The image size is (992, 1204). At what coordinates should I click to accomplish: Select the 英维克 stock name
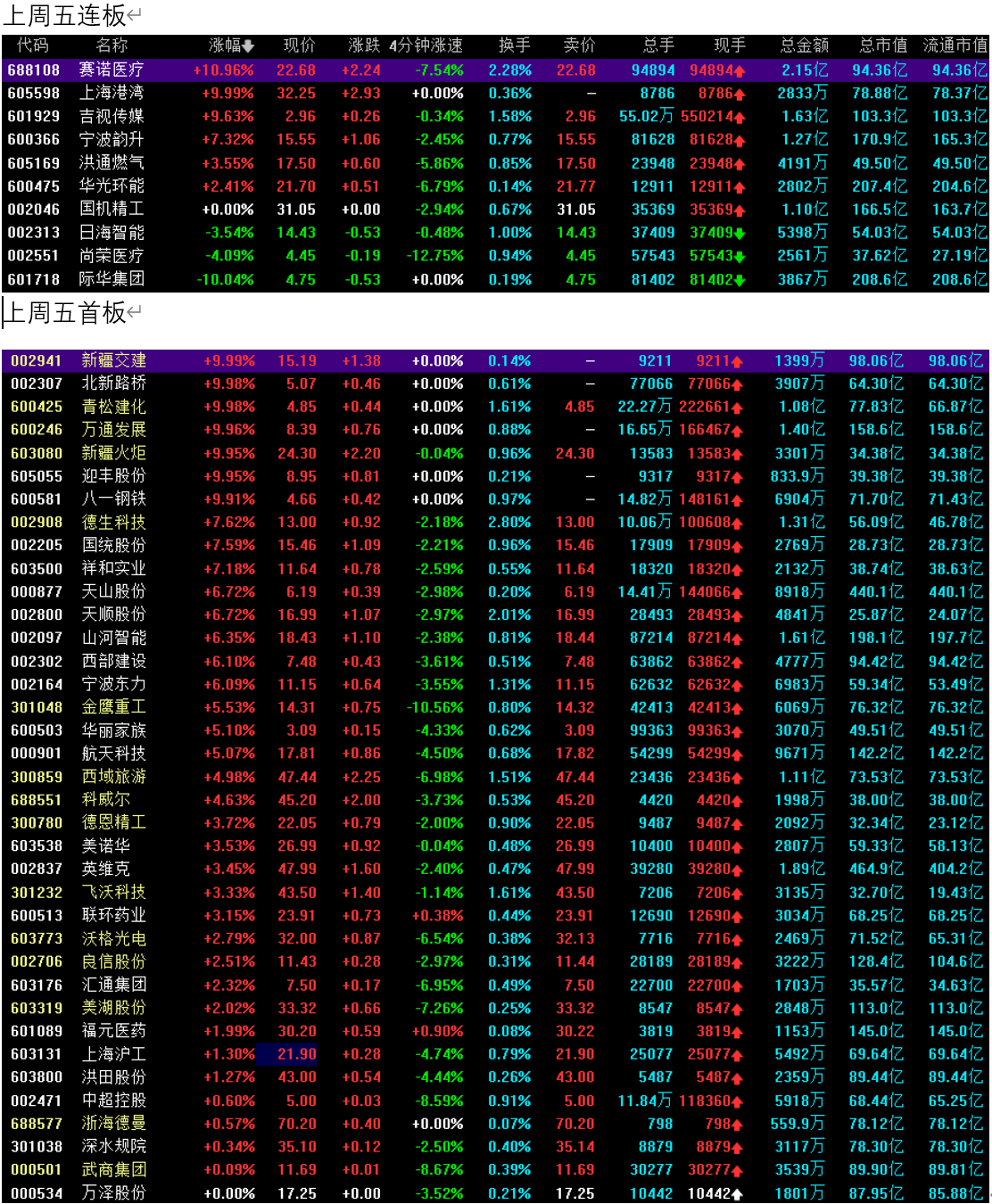[106, 869]
